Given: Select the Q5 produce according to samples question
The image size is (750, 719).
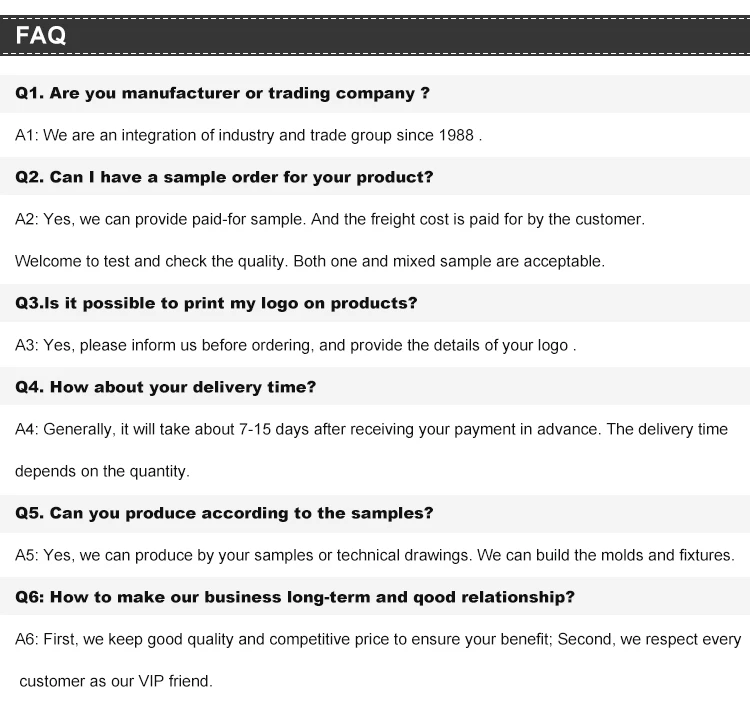Looking at the screenshot, I should tap(224, 513).
